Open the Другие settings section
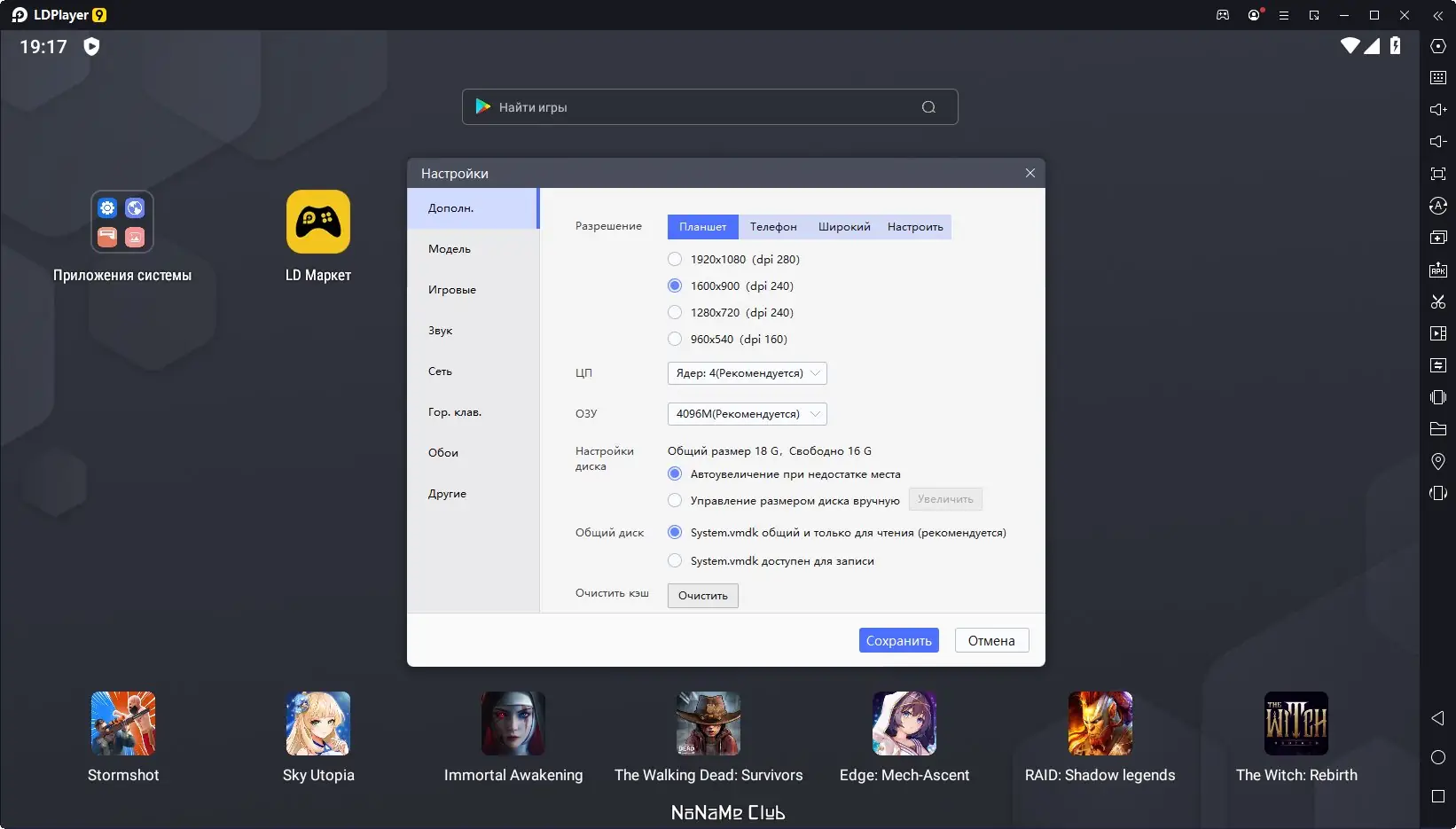The height and width of the screenshot is (829, 1456). (x=473, y=494)
